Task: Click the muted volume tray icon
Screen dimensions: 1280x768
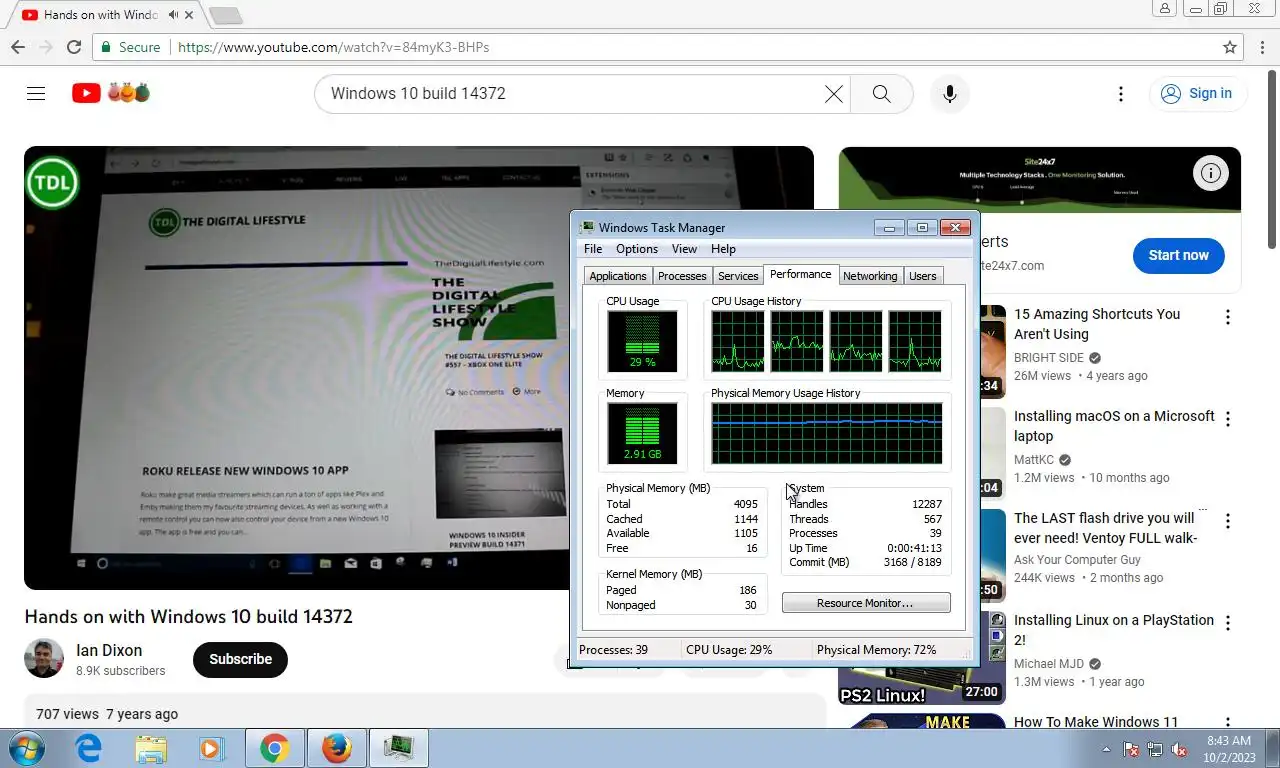Action: pos(1179,749)
